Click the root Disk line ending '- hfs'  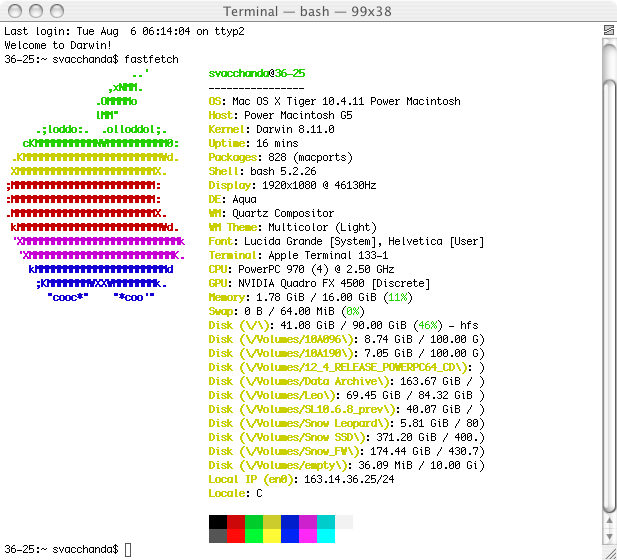pos(344,325)
